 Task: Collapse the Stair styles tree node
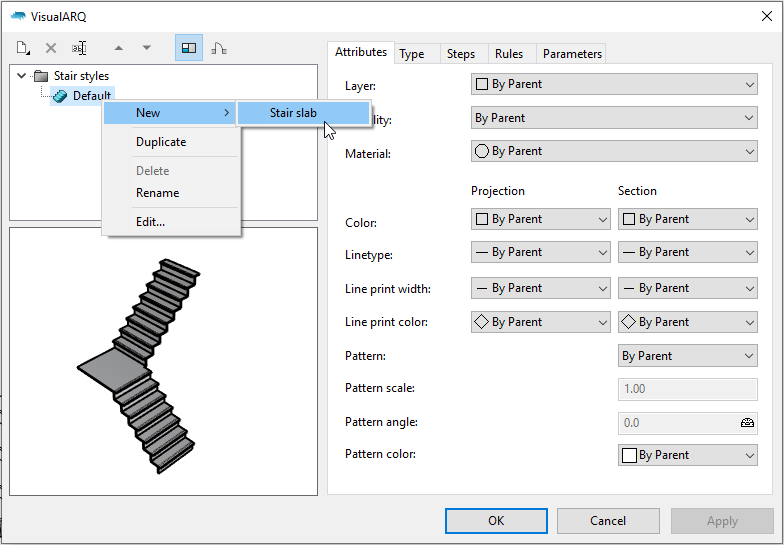(x=22, y=76)
